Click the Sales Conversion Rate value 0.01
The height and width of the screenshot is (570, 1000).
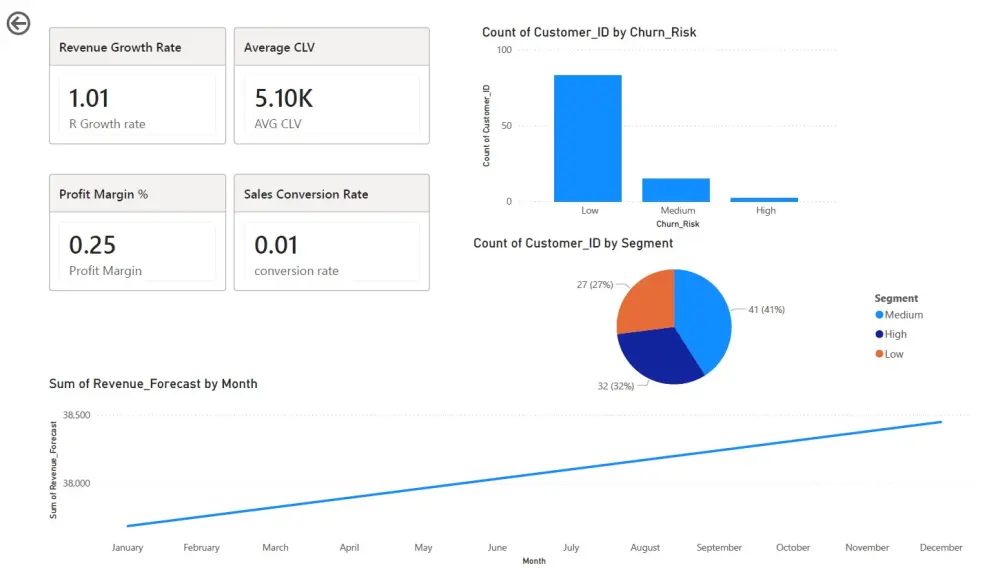(276, 245)
